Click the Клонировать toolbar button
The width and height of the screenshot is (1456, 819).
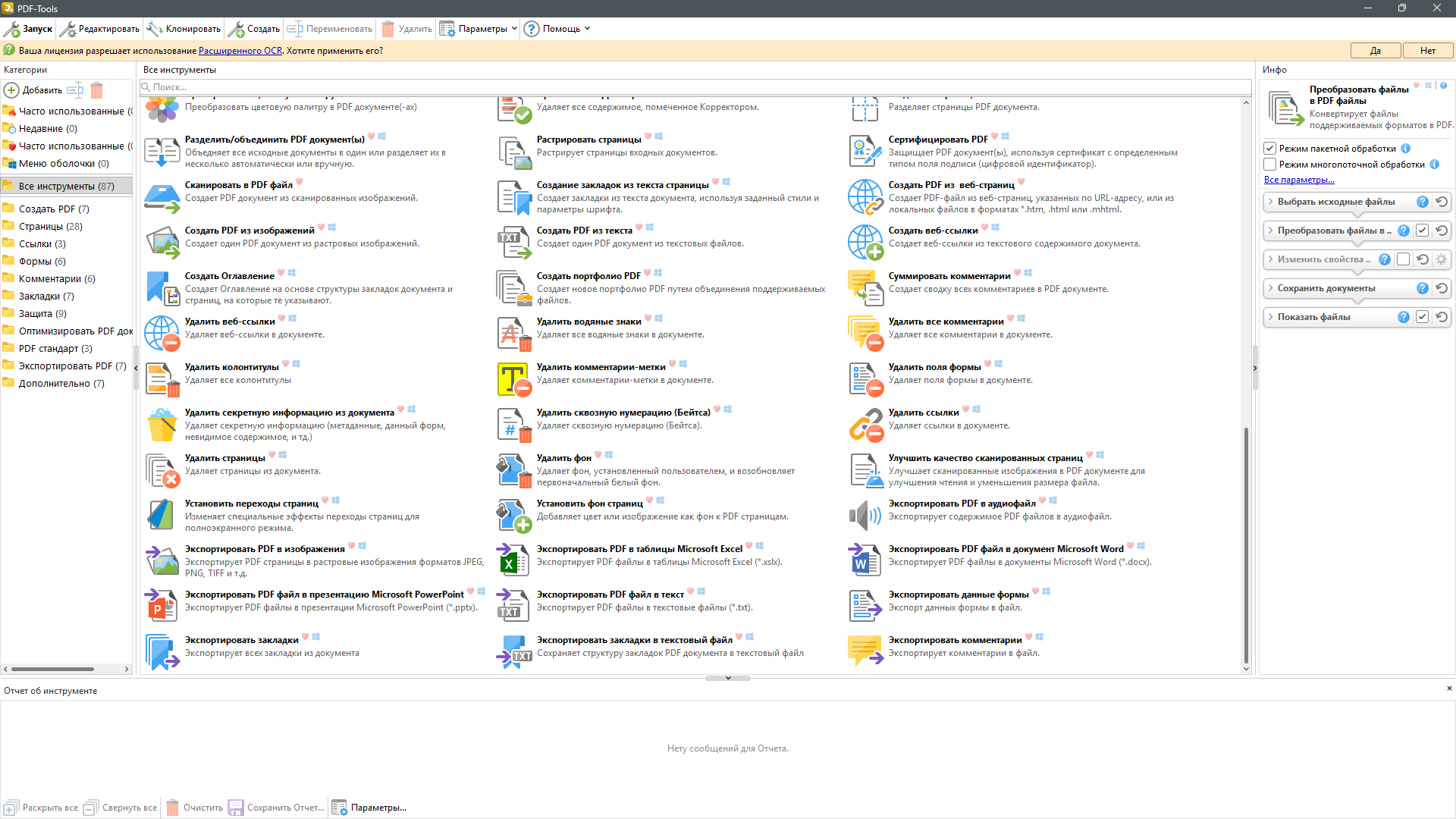pos(184,29)
